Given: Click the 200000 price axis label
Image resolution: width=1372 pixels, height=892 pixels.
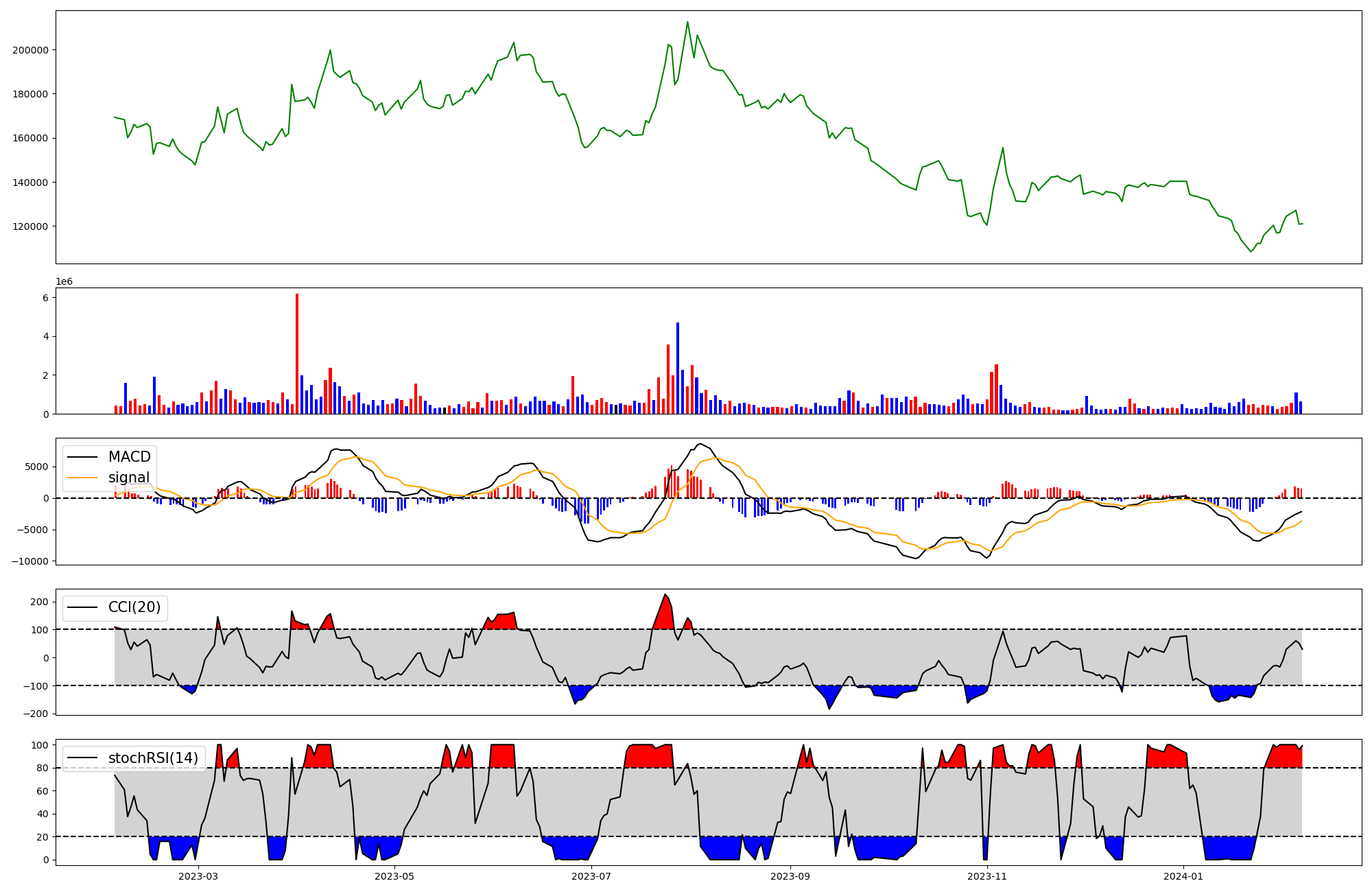Looking at the screenshot, I should 30,50.
